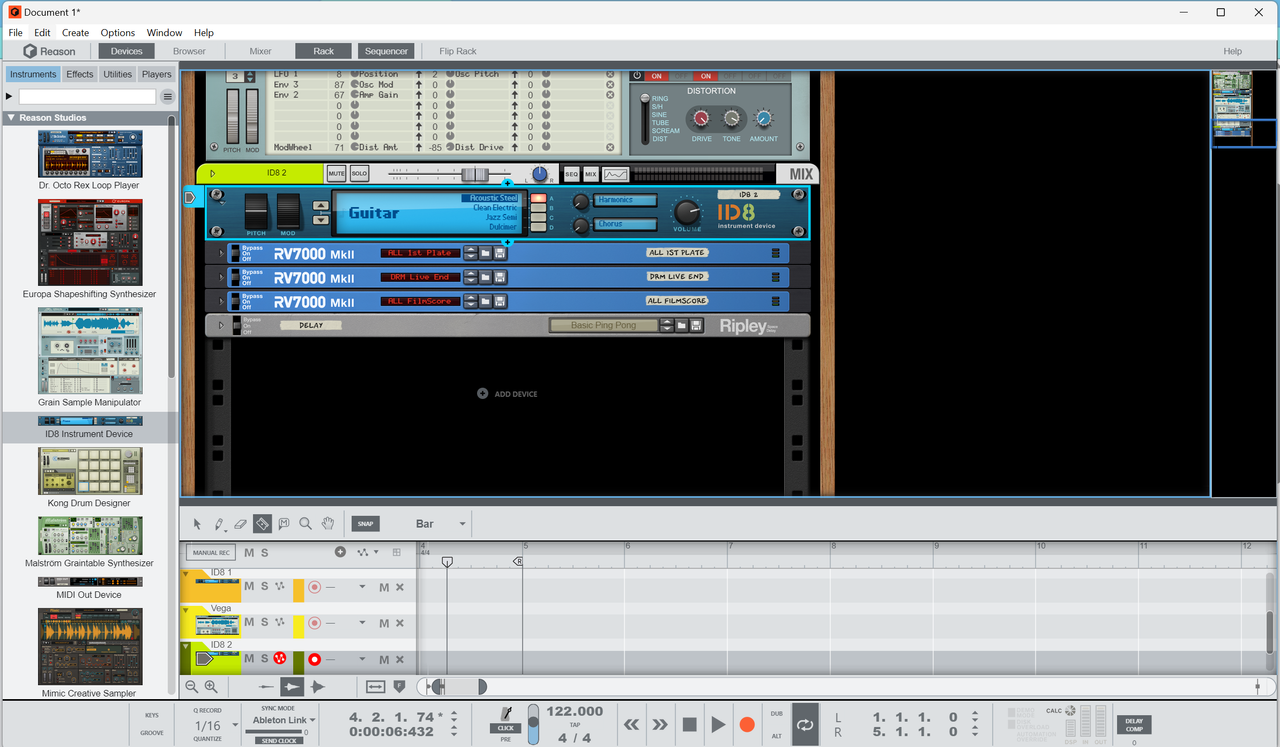Click Flip Rack
This screenshot has width=1280, height=747.
[458, 51]
